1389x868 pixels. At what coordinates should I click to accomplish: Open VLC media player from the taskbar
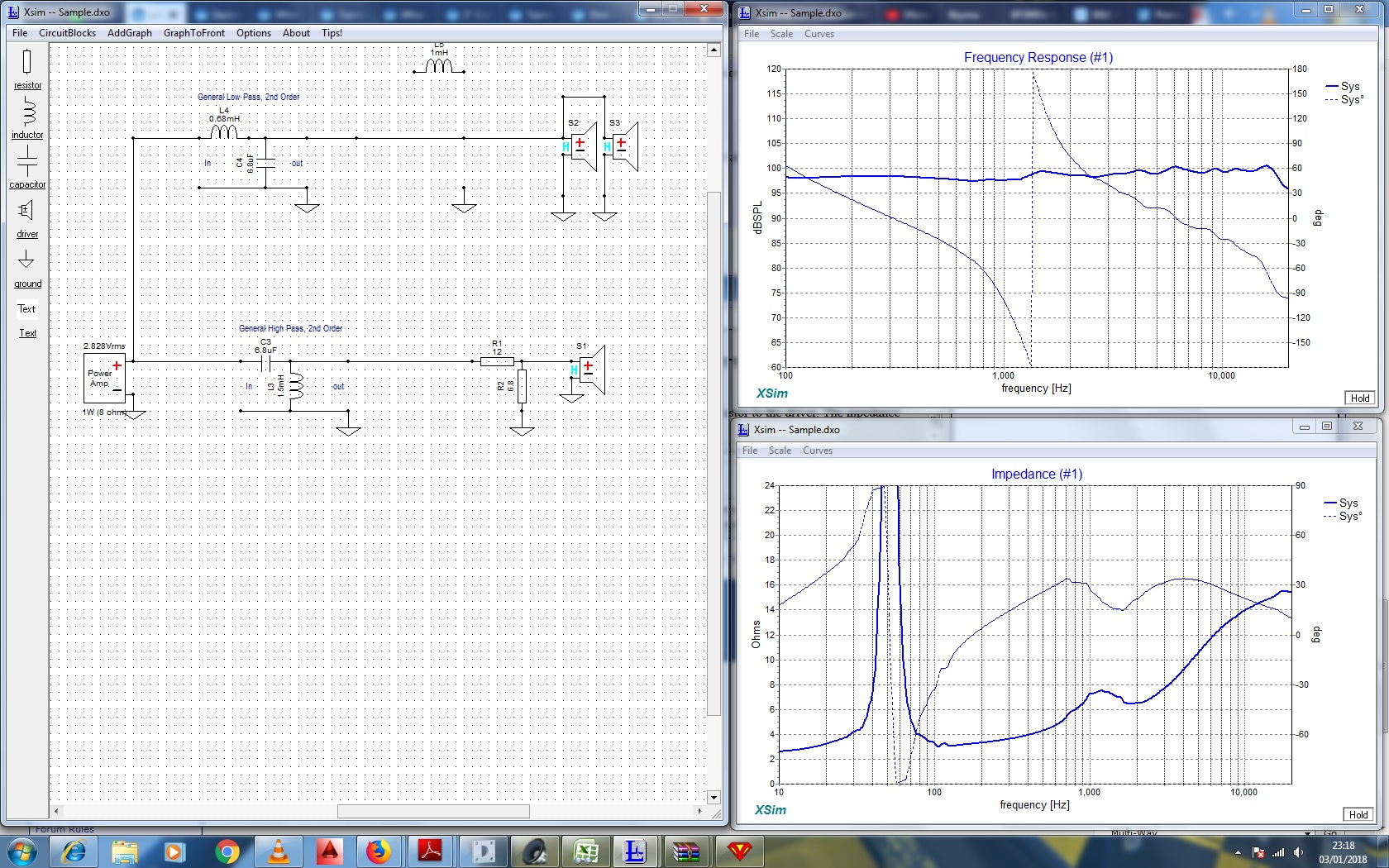[x=279, y=851]
